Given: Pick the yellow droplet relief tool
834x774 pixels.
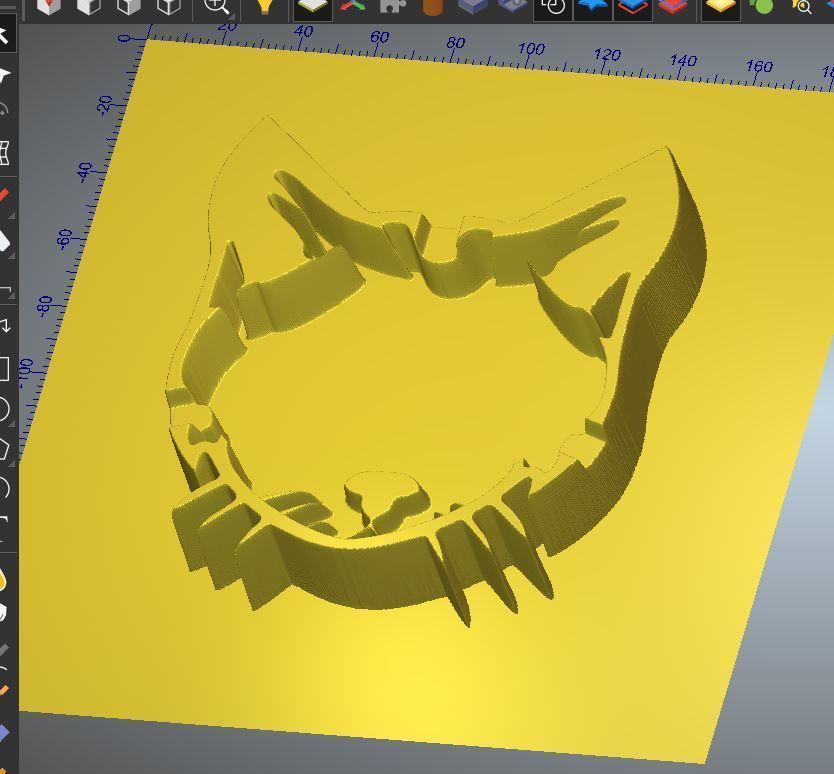Looking at the screenshot, I should (x=3, y=579).
